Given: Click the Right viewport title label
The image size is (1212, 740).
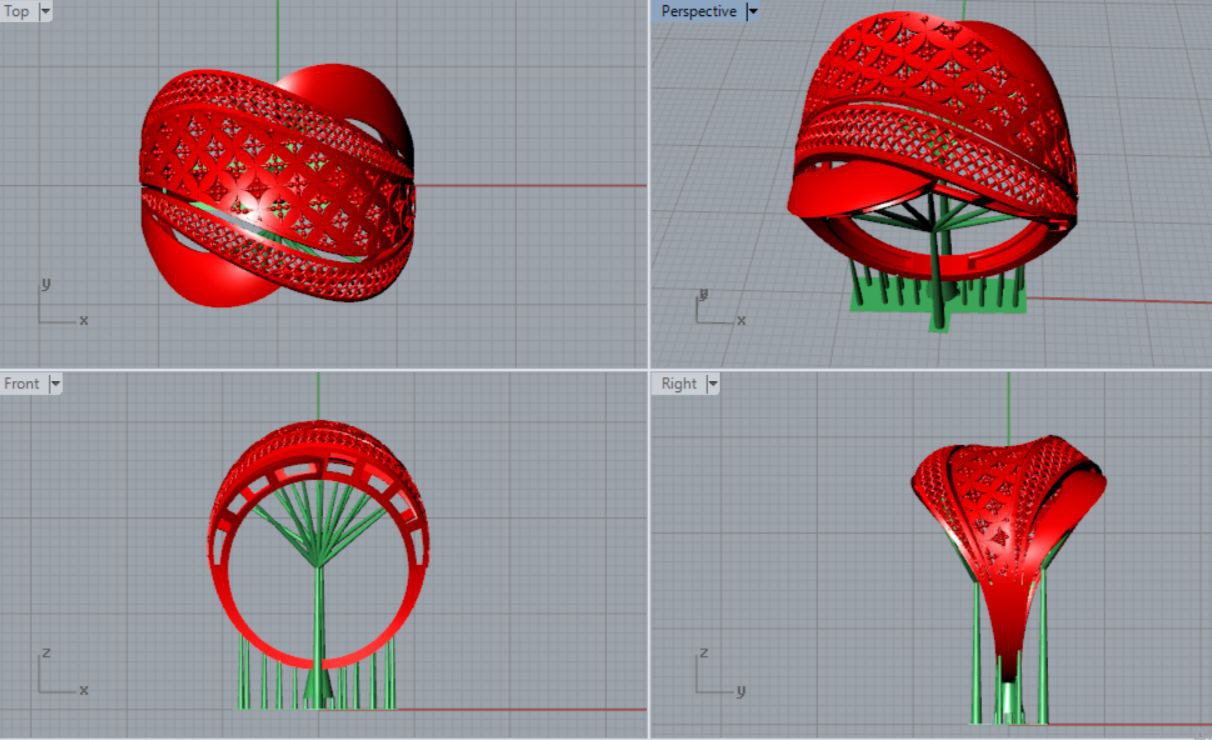Looking at the screenshot, I should (679, 384).
